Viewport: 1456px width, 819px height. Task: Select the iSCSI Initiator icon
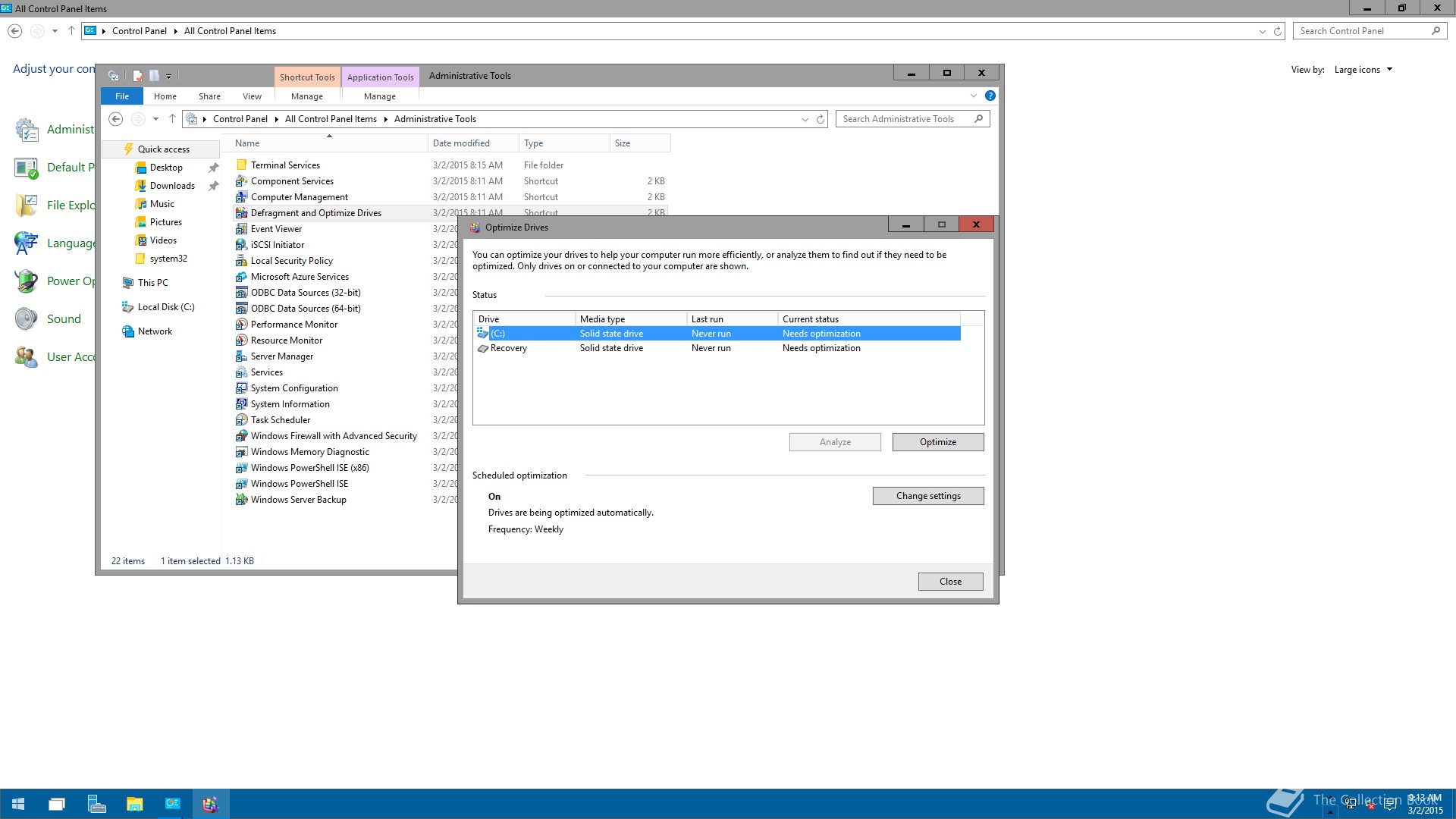(x=241, y=244)
